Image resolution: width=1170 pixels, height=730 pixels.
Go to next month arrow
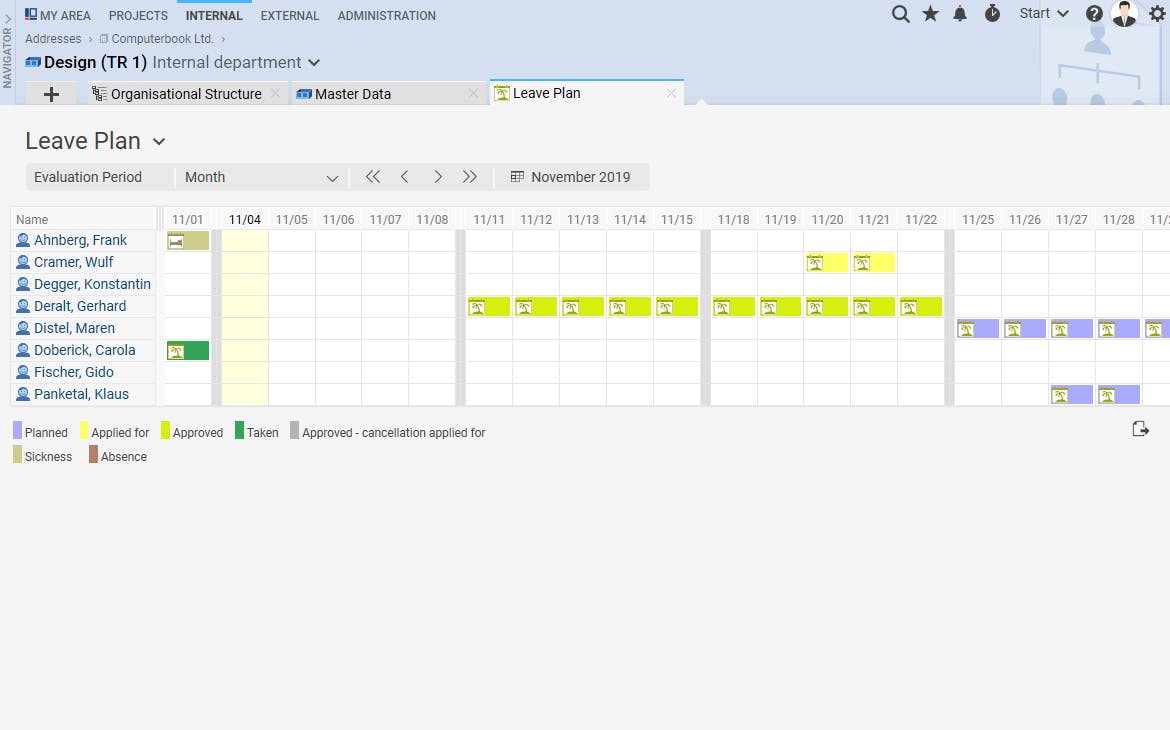[x=438, y=177]
